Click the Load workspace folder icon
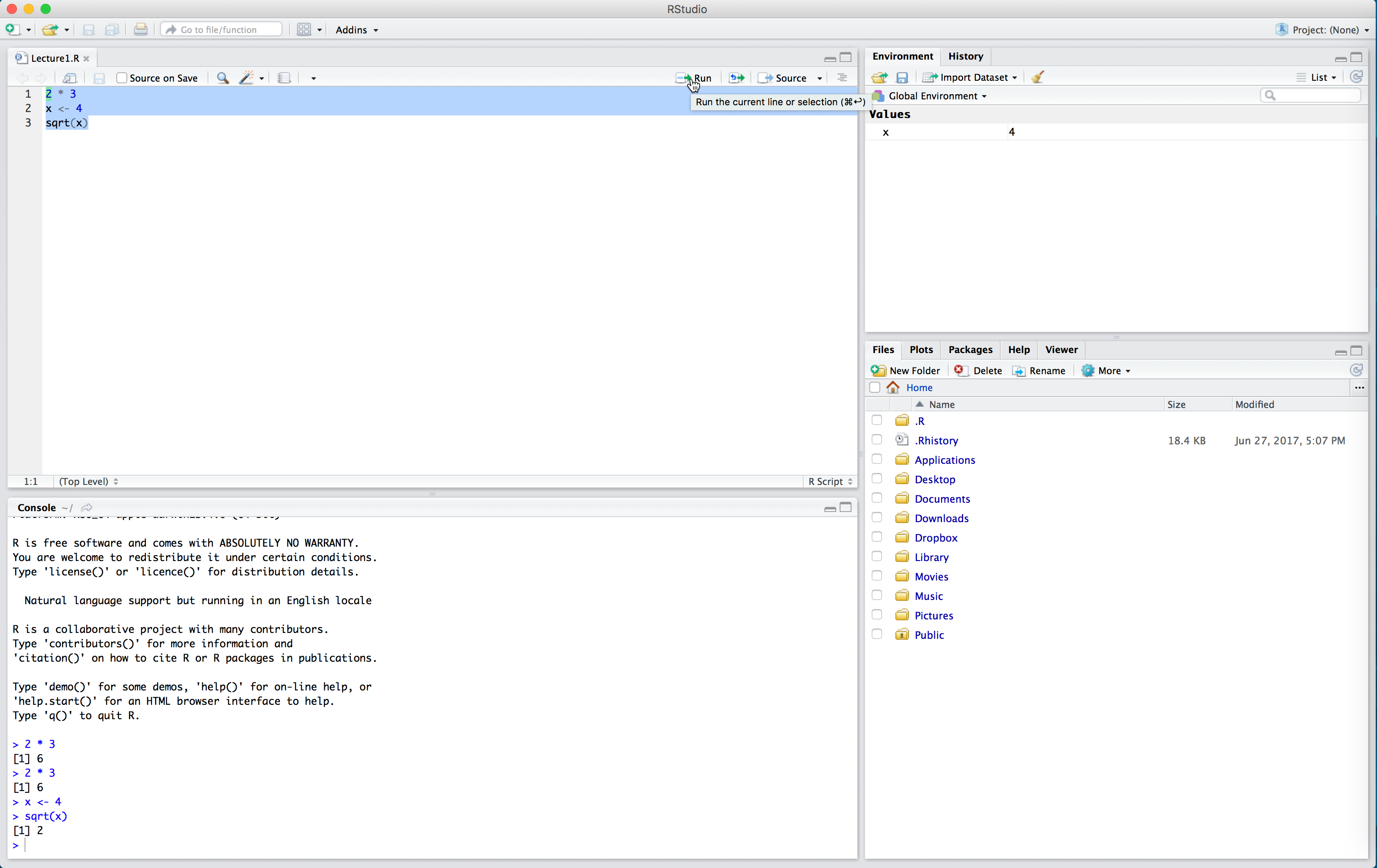 (x=879, y=77)
